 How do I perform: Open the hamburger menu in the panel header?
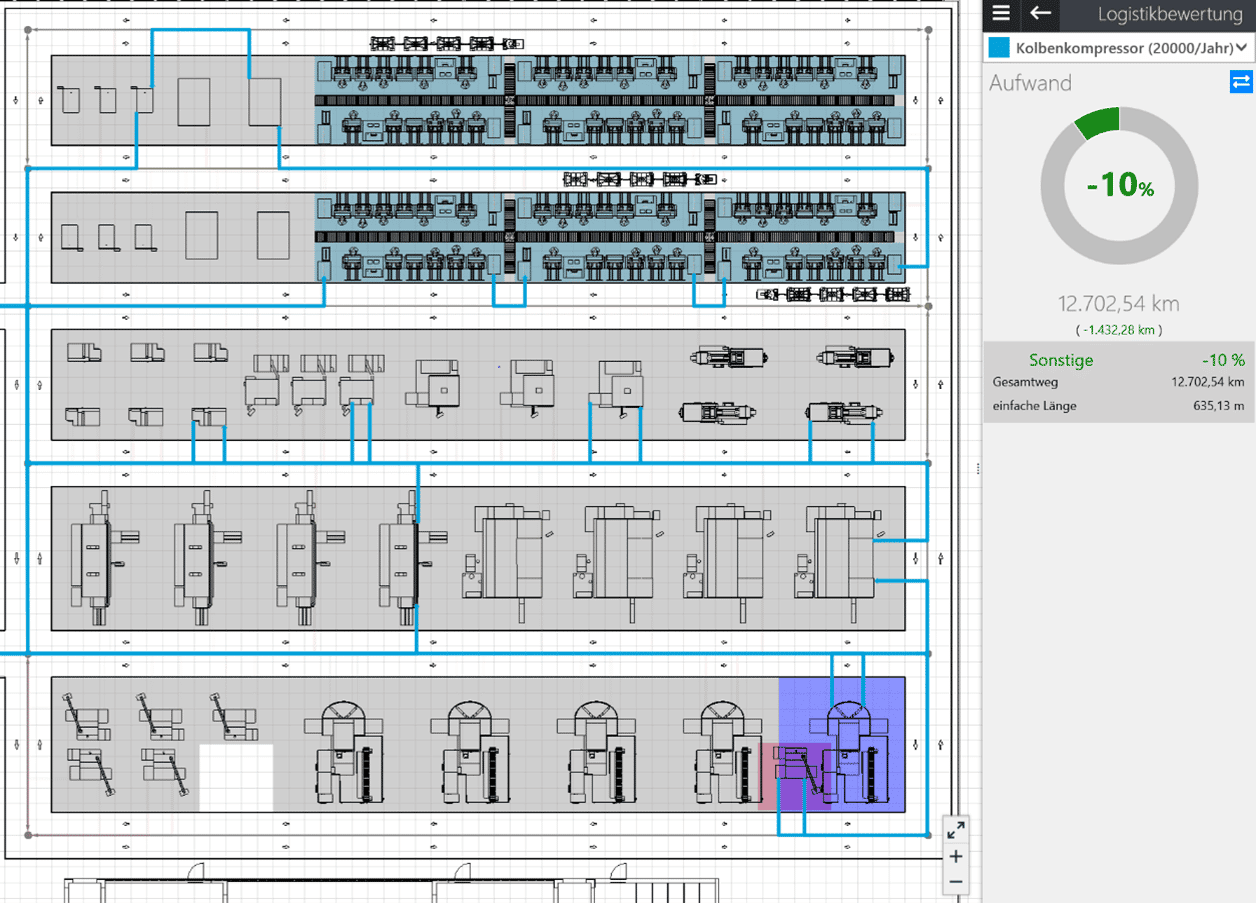click(1001, 14)
